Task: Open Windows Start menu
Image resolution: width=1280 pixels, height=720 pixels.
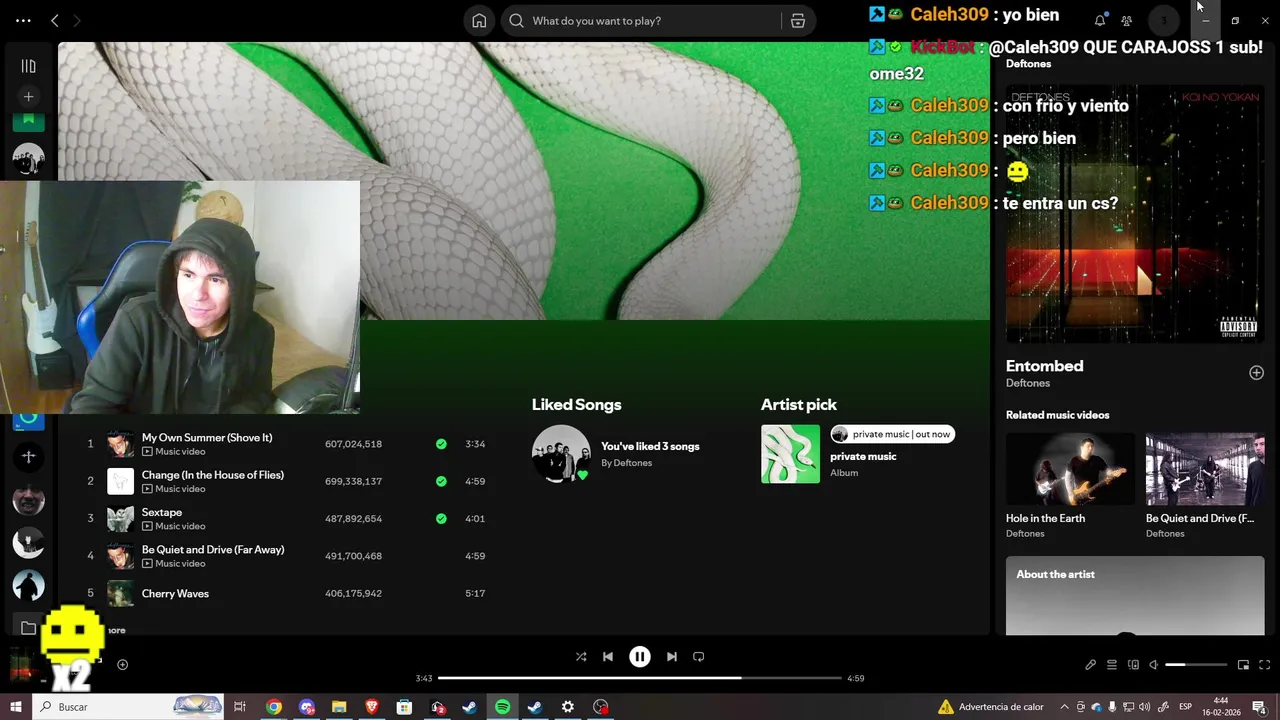Action: tap(16, 707)
